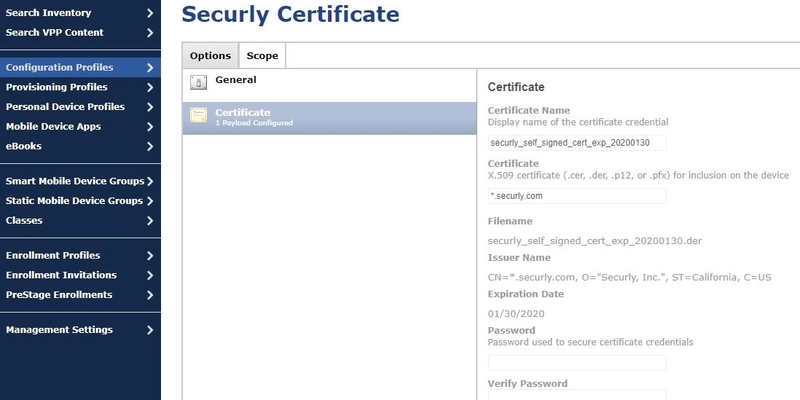Select the General payload row
The image size is (800, 400).
(330, 86)
